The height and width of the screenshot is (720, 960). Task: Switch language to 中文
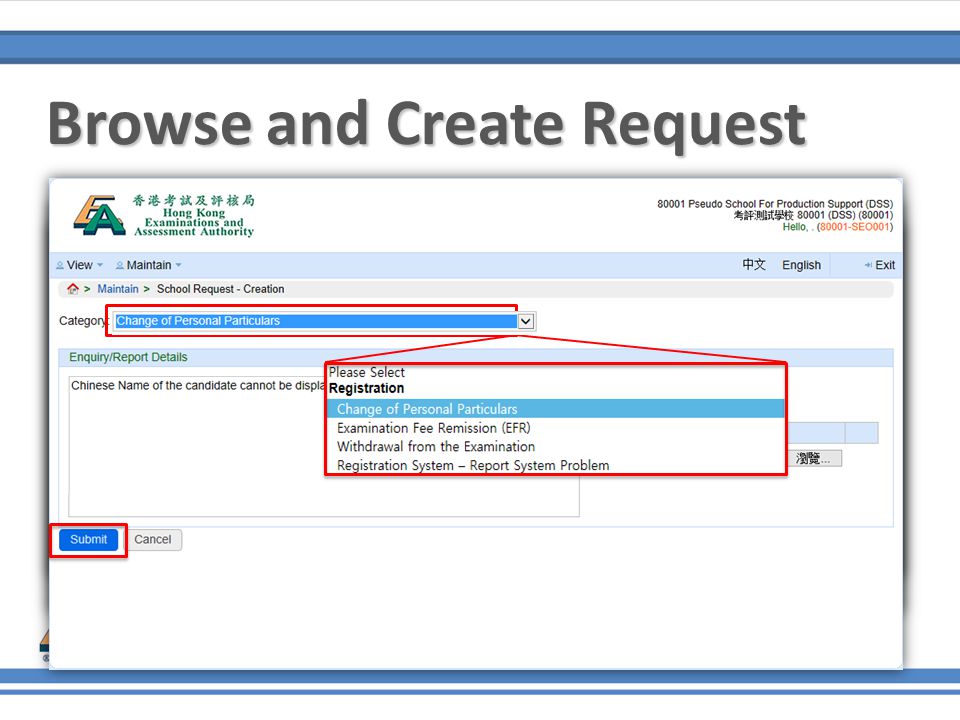coord(754,264)
